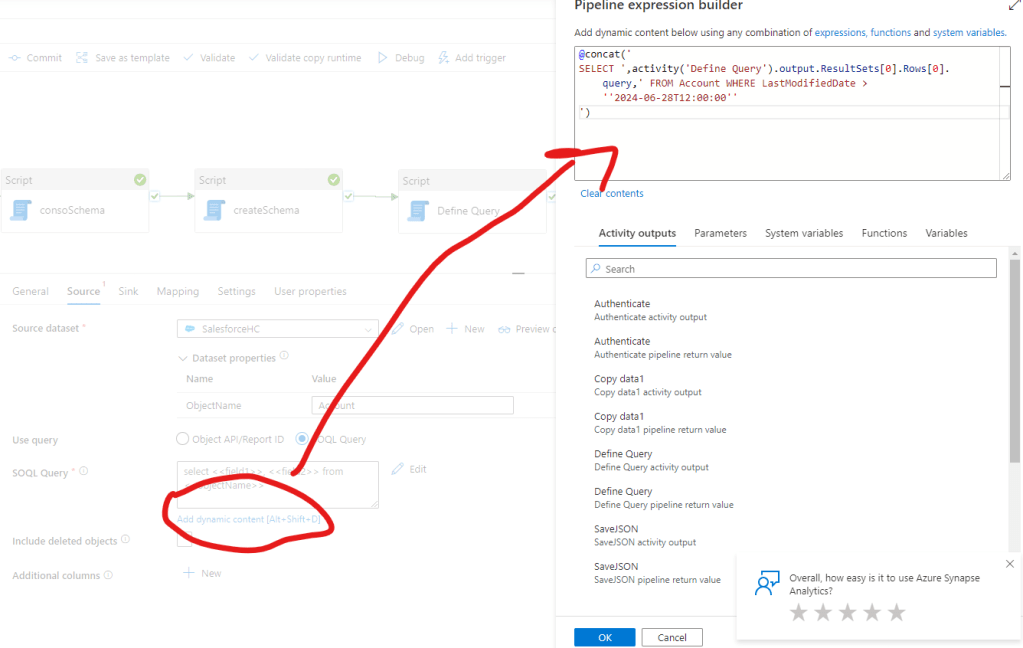Click the Clear contents link
Image resolution: width=1023 pixels, height=648 pixels.
pos(612,193)
